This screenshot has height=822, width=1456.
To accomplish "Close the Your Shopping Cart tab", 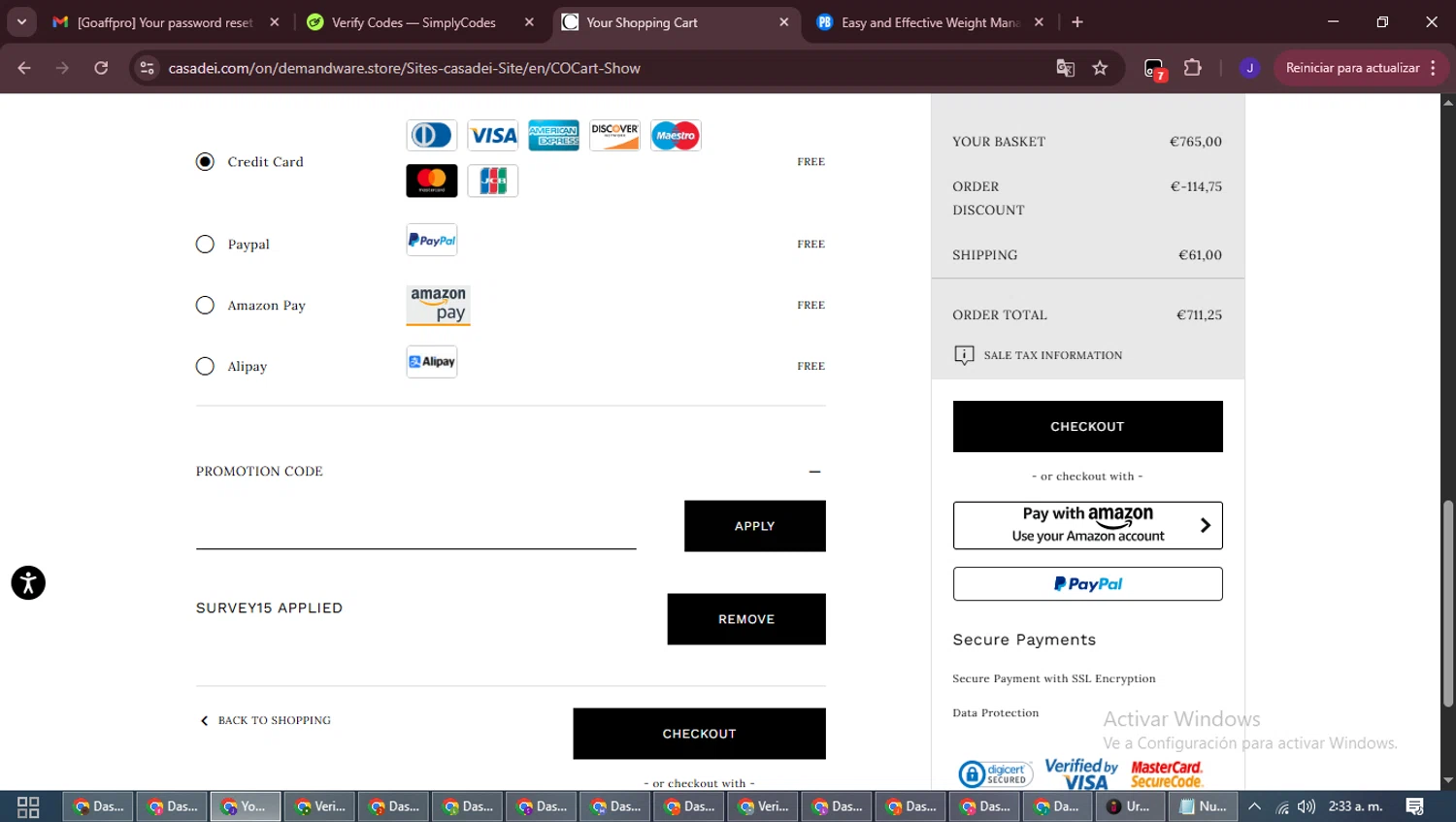I will click(x=784, y=22).
